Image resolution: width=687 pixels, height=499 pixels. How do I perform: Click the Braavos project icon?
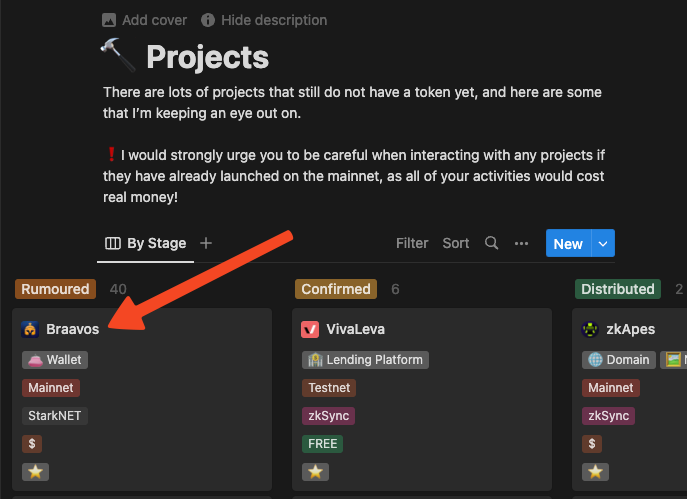(x=30, y=329)
